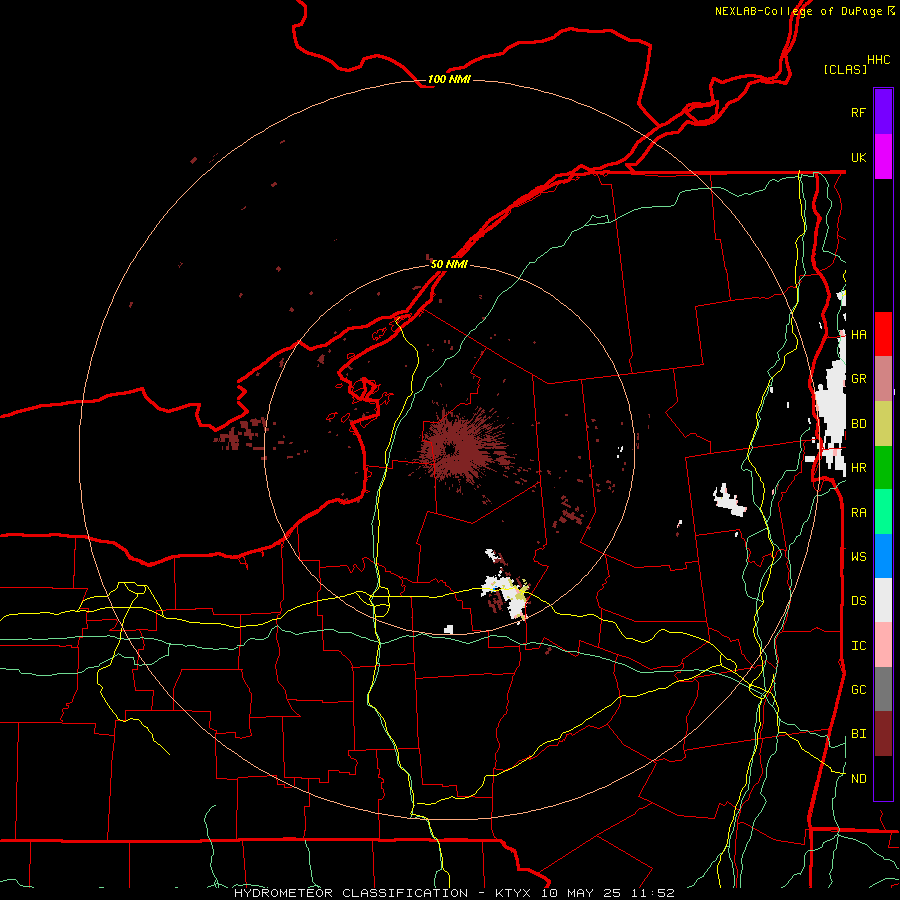The image size is (900, 900).
Task: Click the RF purple legend swatch
Action: point(883,112)
